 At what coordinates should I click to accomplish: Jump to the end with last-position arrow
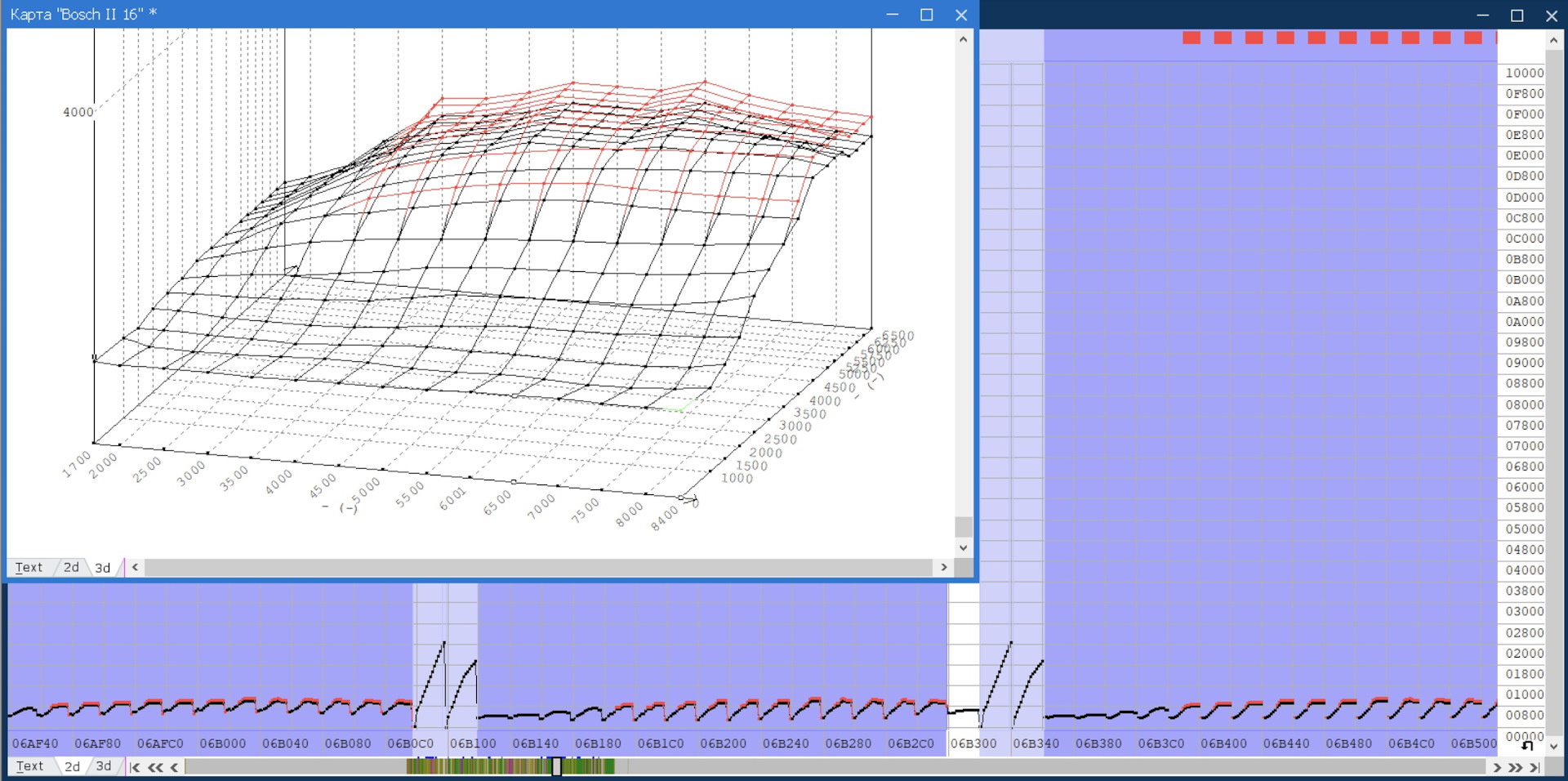[1535, 767]
